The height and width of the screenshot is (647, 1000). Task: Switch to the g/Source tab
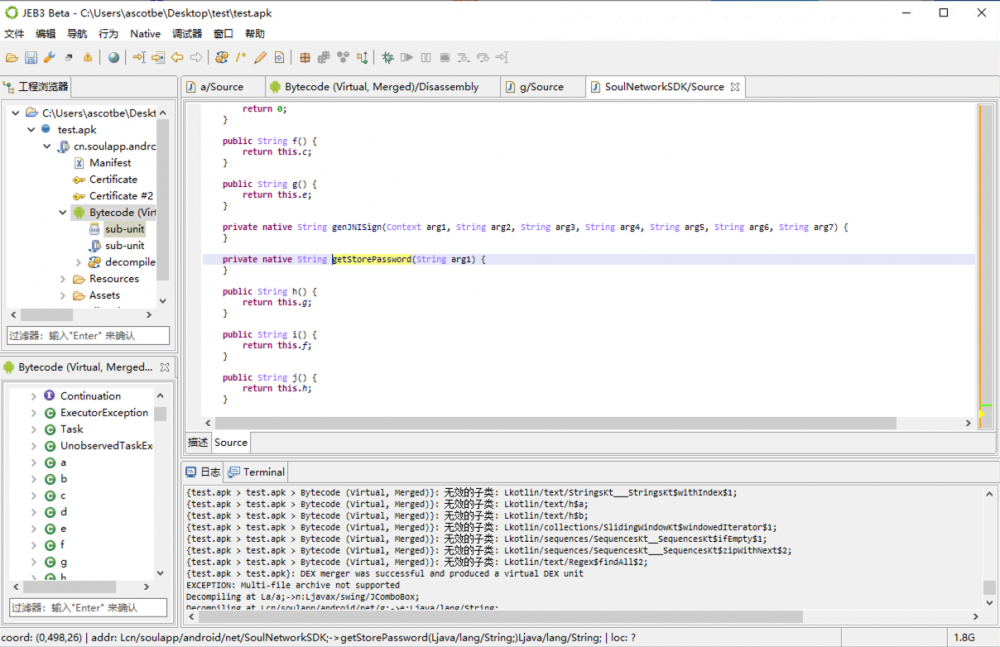[x=540, y=87]
